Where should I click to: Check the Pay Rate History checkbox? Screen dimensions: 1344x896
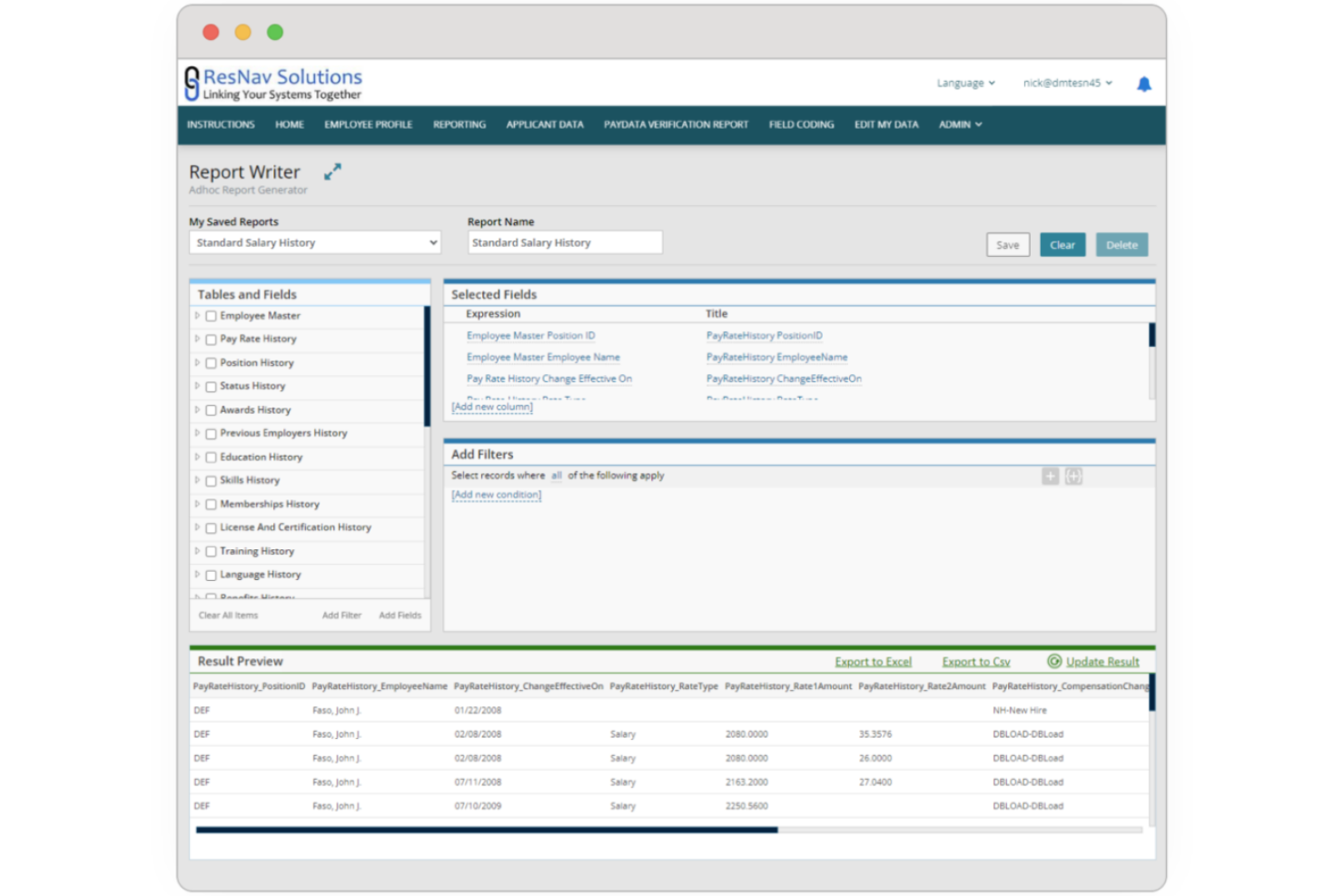(x=211, y=339)
